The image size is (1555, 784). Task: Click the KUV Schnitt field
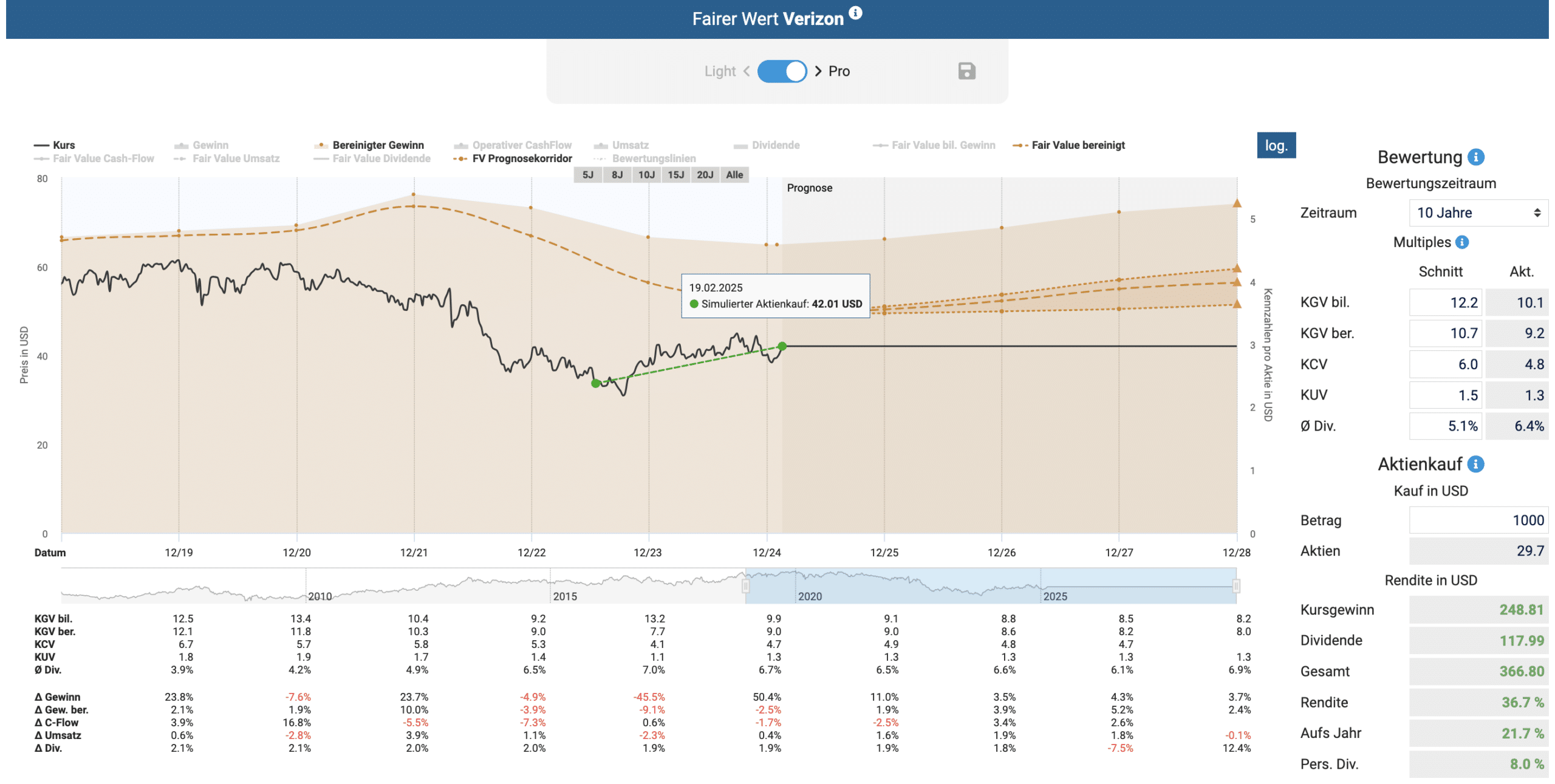tap(1446, 395)
